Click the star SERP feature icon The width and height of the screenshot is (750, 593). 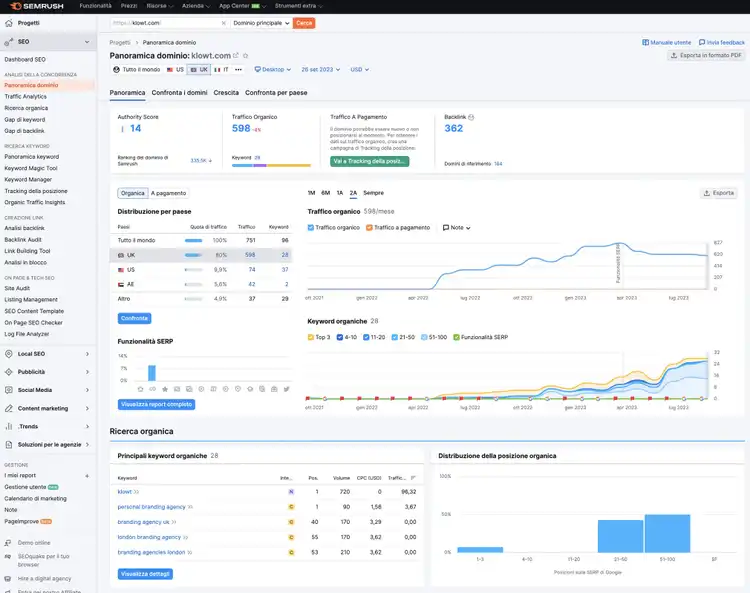(x=165, y=389)
